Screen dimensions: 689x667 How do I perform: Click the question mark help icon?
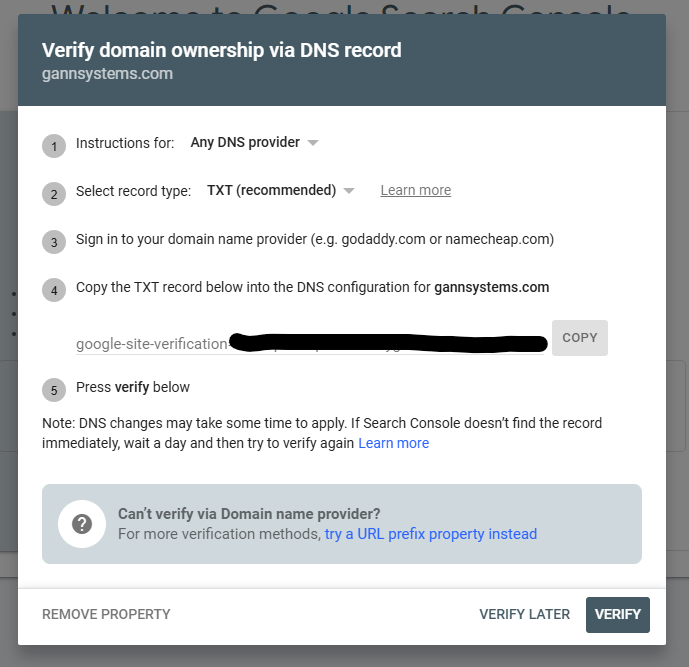point(82,524)
